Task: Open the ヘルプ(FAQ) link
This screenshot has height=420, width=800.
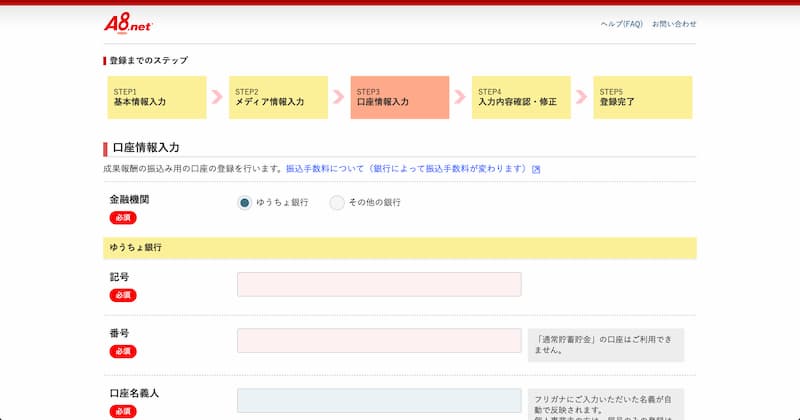Action: point(621,24)
